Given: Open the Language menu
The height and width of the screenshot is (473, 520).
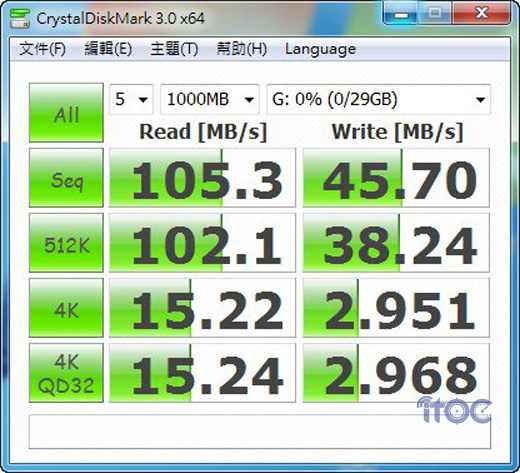Looking at the screenshot, I should (320, 49).
